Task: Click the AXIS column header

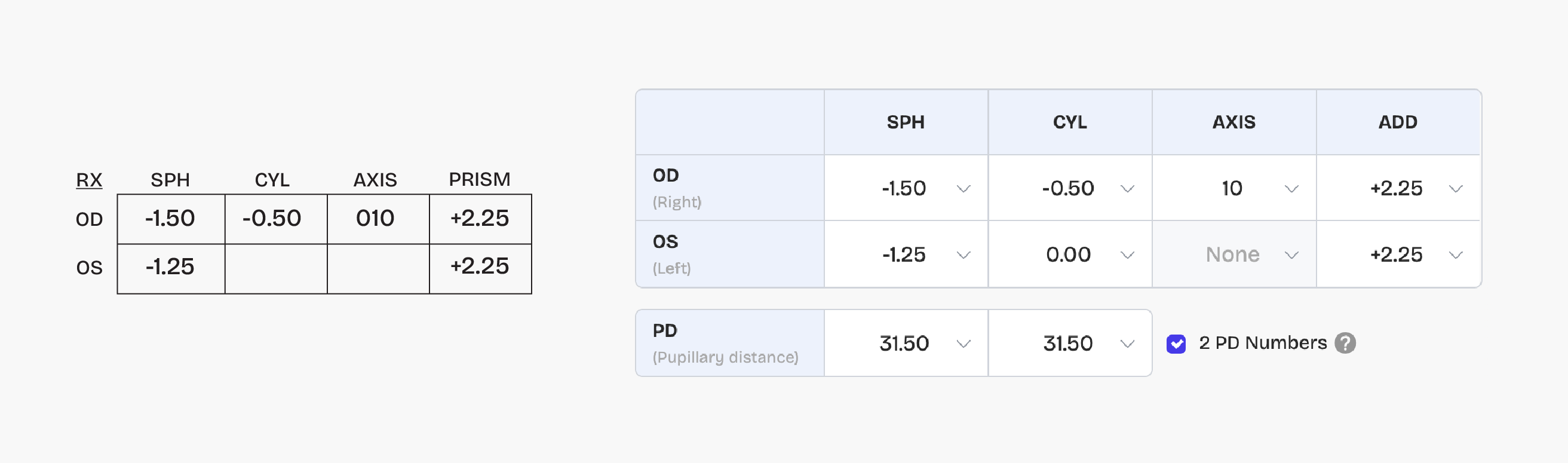Action: pyautogui.click(x=1233, y=122)
